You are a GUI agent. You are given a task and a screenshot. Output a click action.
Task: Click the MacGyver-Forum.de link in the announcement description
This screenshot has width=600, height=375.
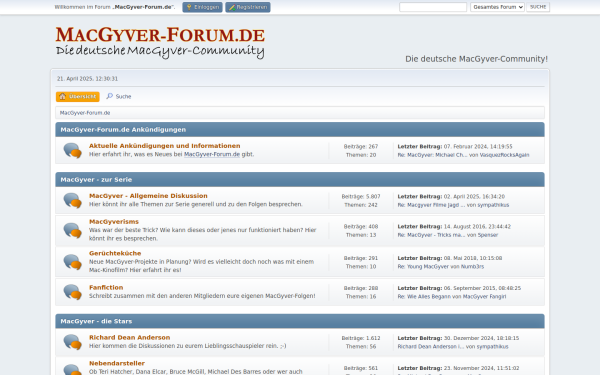point(212,154)
